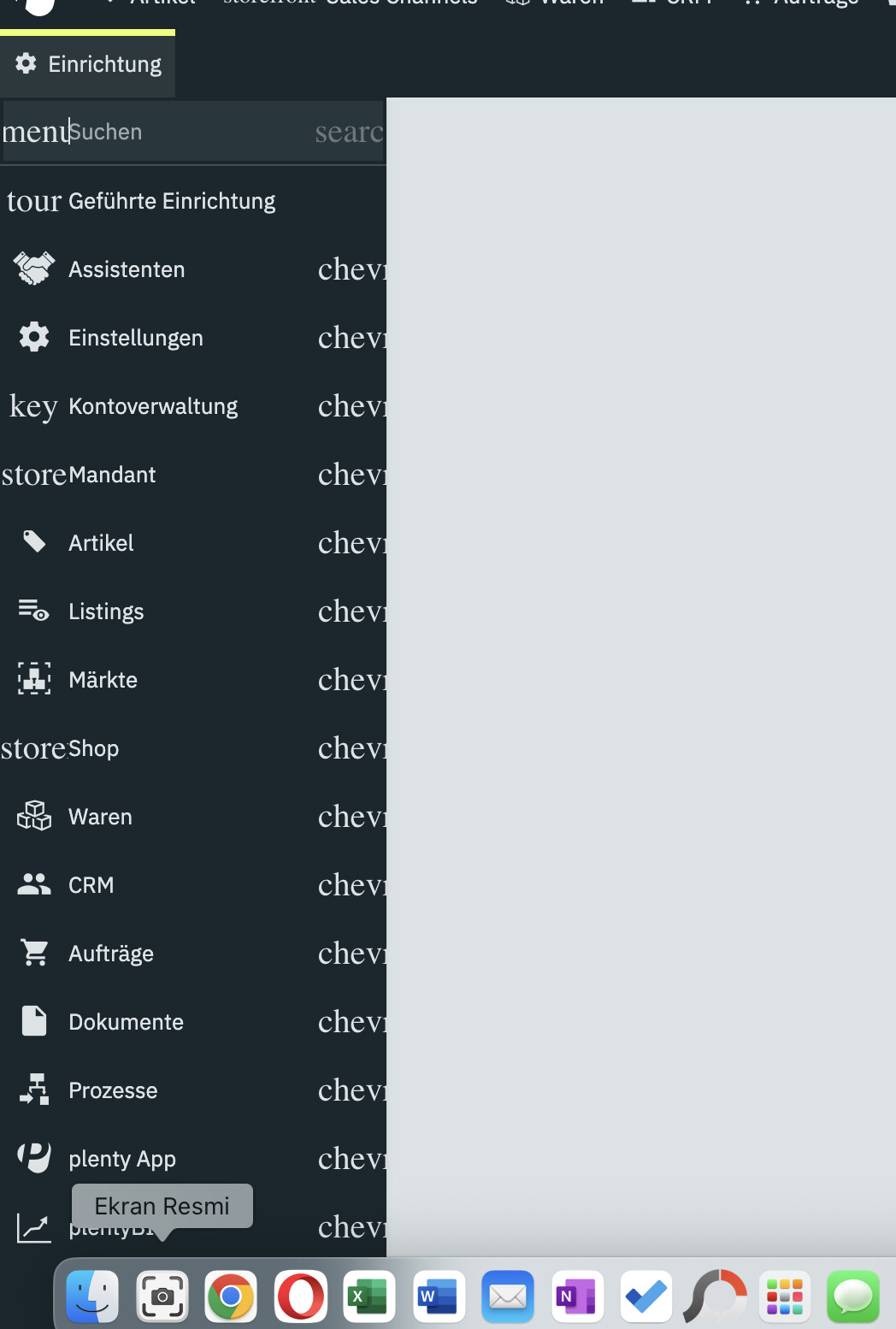Open the Kontoverwaltung menu entry
The height and width of the screenshot is (1329, 896).
coord(153,406)
